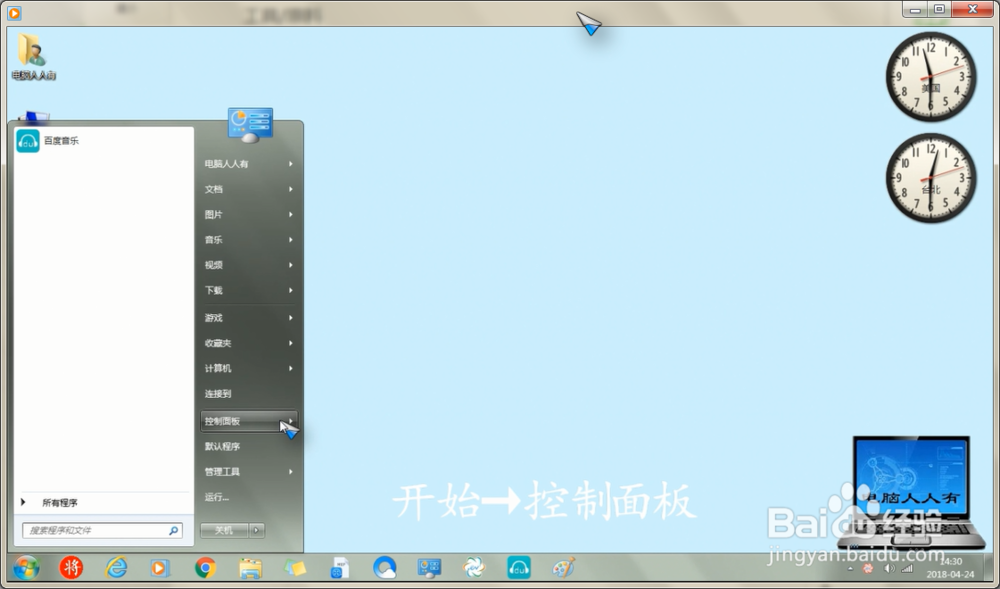Click the date 2018-04-24 in tray

click(x=950, y=574)
